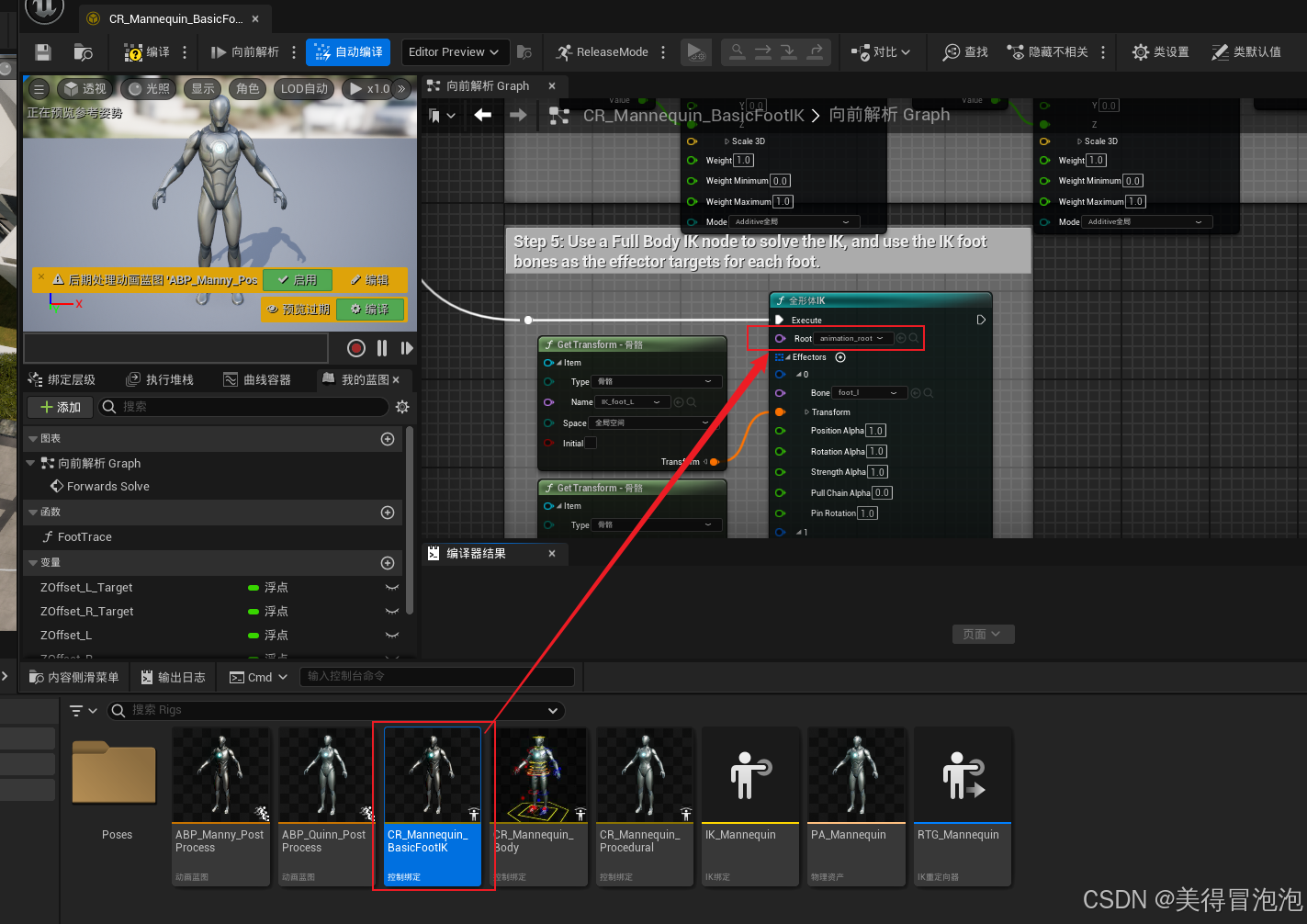Click the 查找 find button

(965, 52)
